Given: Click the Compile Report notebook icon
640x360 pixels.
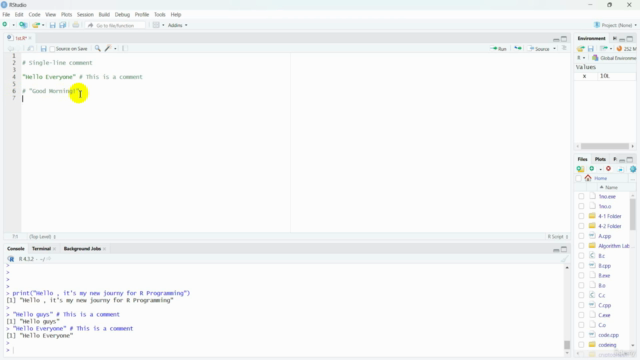Looking at the screenshot, I should click(x=124, y=49).
